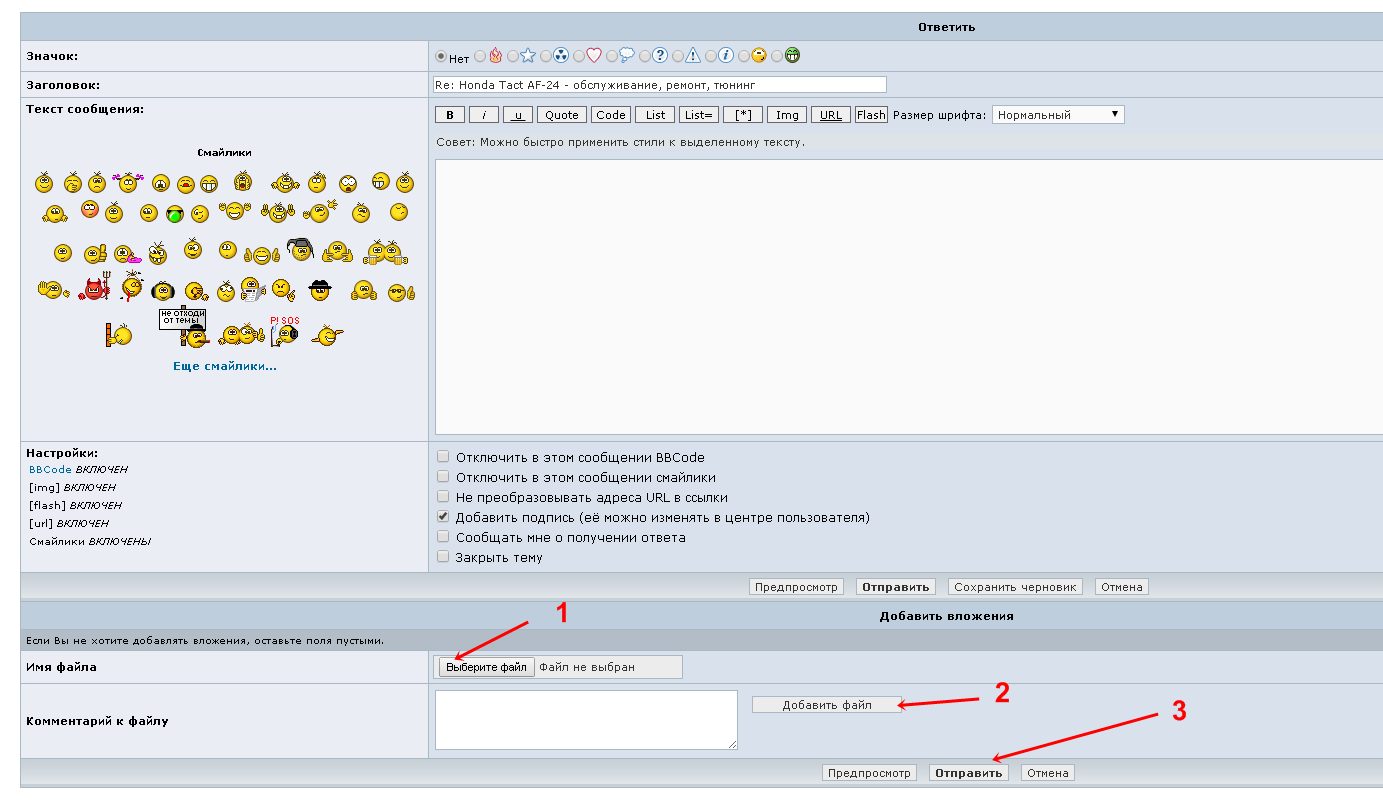Enable 'Отключить в этом сообщении BBCode' checkbox

pos(443,457)
